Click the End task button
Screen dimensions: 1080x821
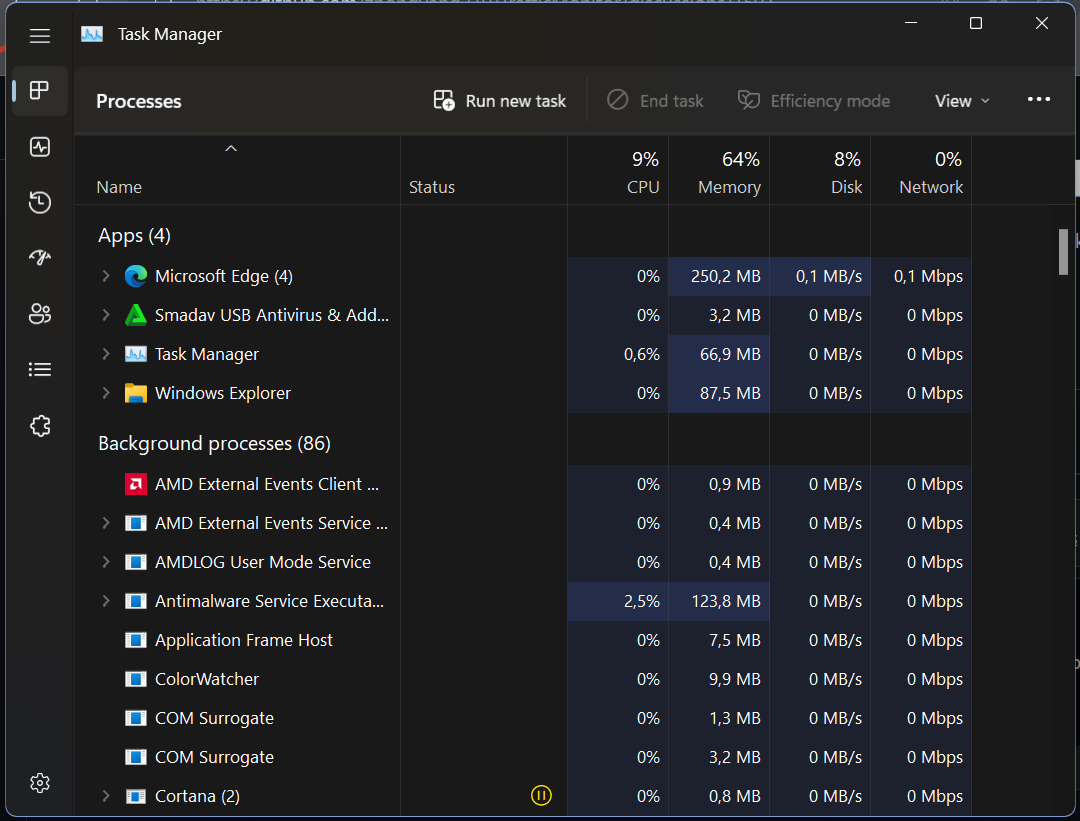point(656,100)
